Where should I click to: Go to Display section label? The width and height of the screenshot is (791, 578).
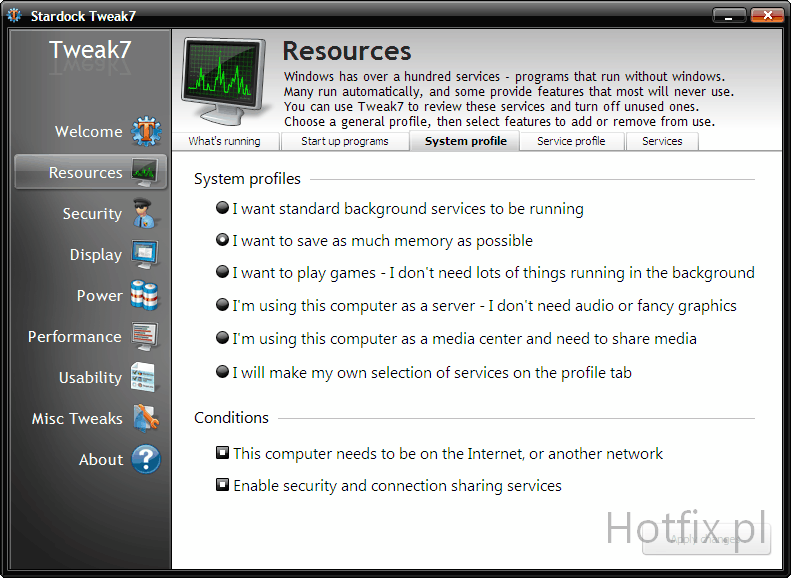click(96, 255)
